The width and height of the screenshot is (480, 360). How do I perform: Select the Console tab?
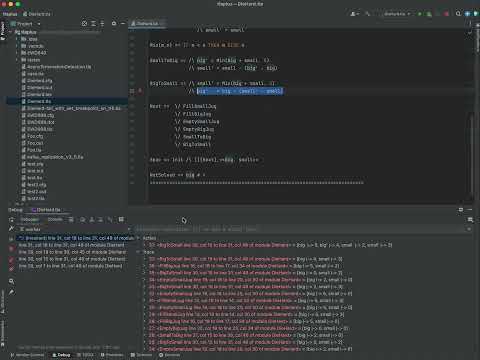pos(55,220)
